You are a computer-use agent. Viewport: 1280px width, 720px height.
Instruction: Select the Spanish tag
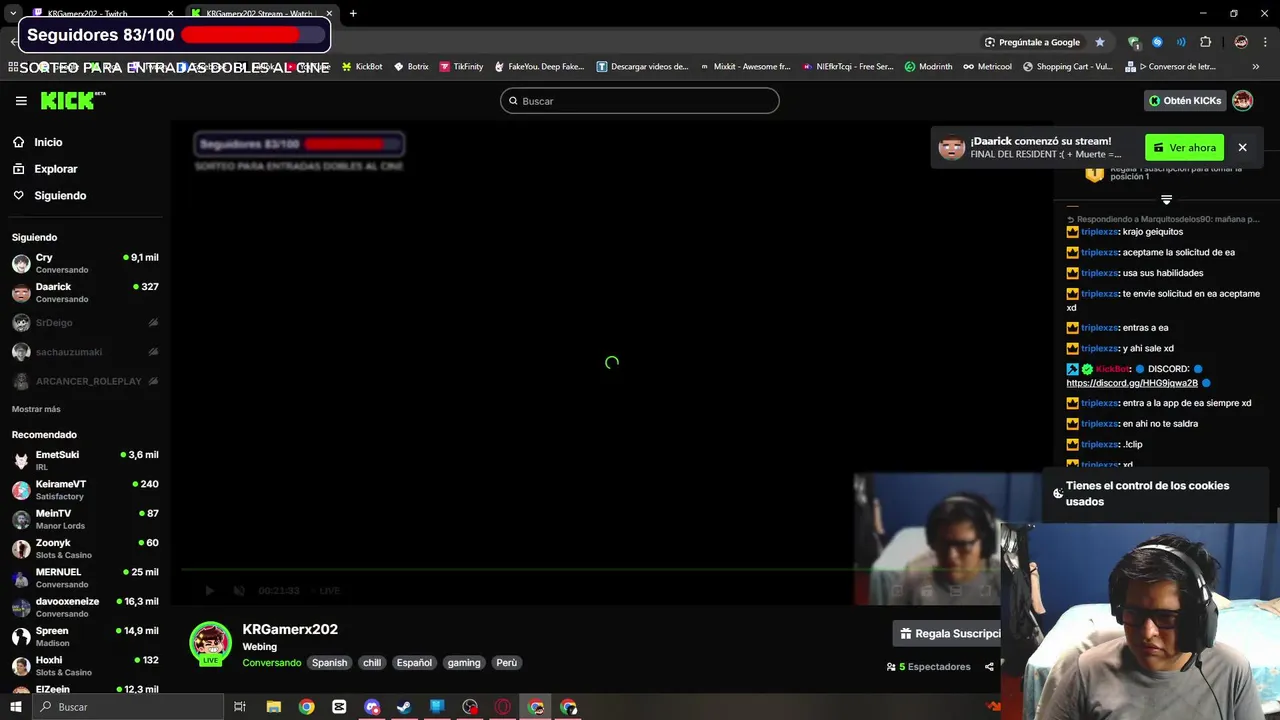(x=329, y=663)
